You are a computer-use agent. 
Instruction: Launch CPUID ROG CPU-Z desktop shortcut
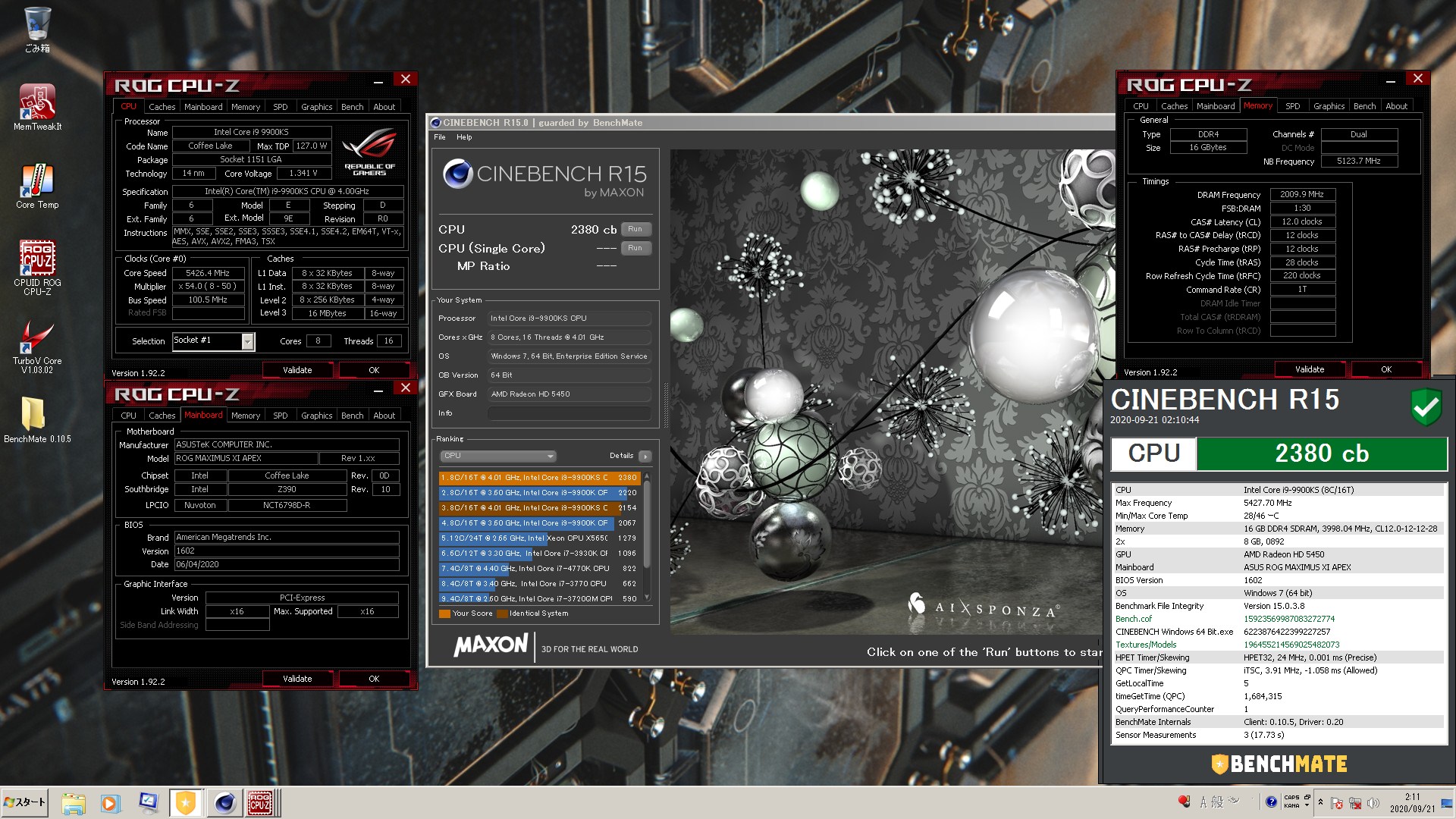37,267
